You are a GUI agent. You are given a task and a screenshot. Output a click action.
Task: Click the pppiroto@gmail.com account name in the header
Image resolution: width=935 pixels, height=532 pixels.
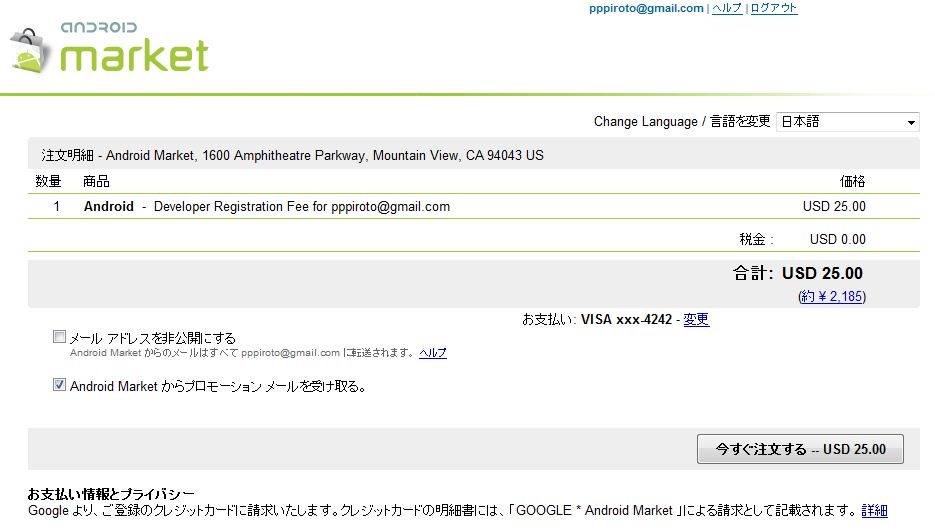point(647,8)
